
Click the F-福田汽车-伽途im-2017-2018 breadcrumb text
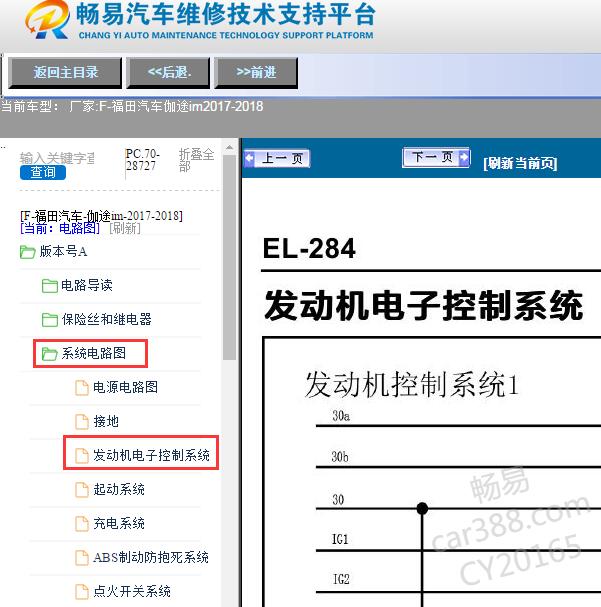101,215
